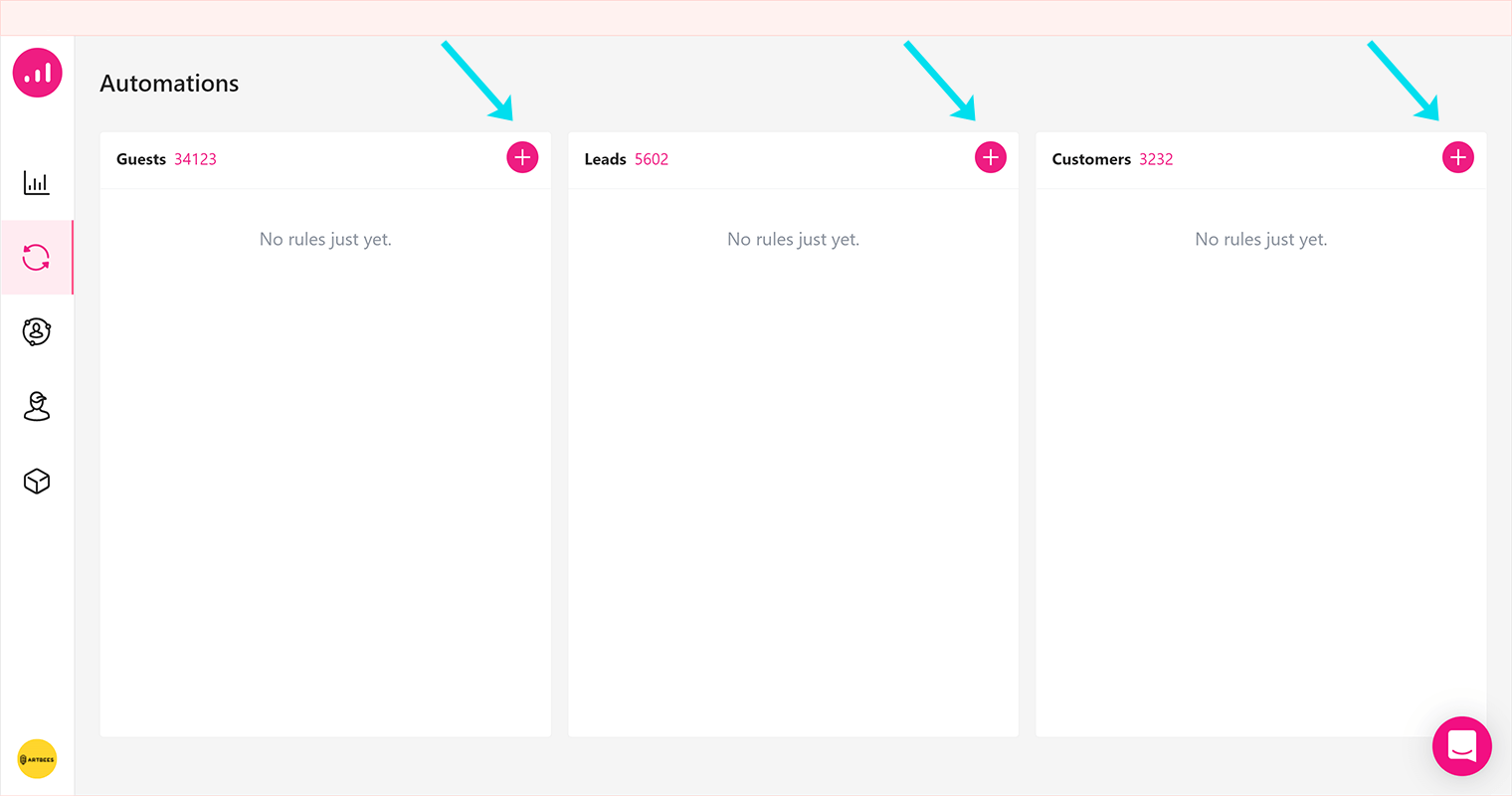Open the chat widget bubble
1512x796 pixels.
pyautogui.click(x=1461, y=745)
